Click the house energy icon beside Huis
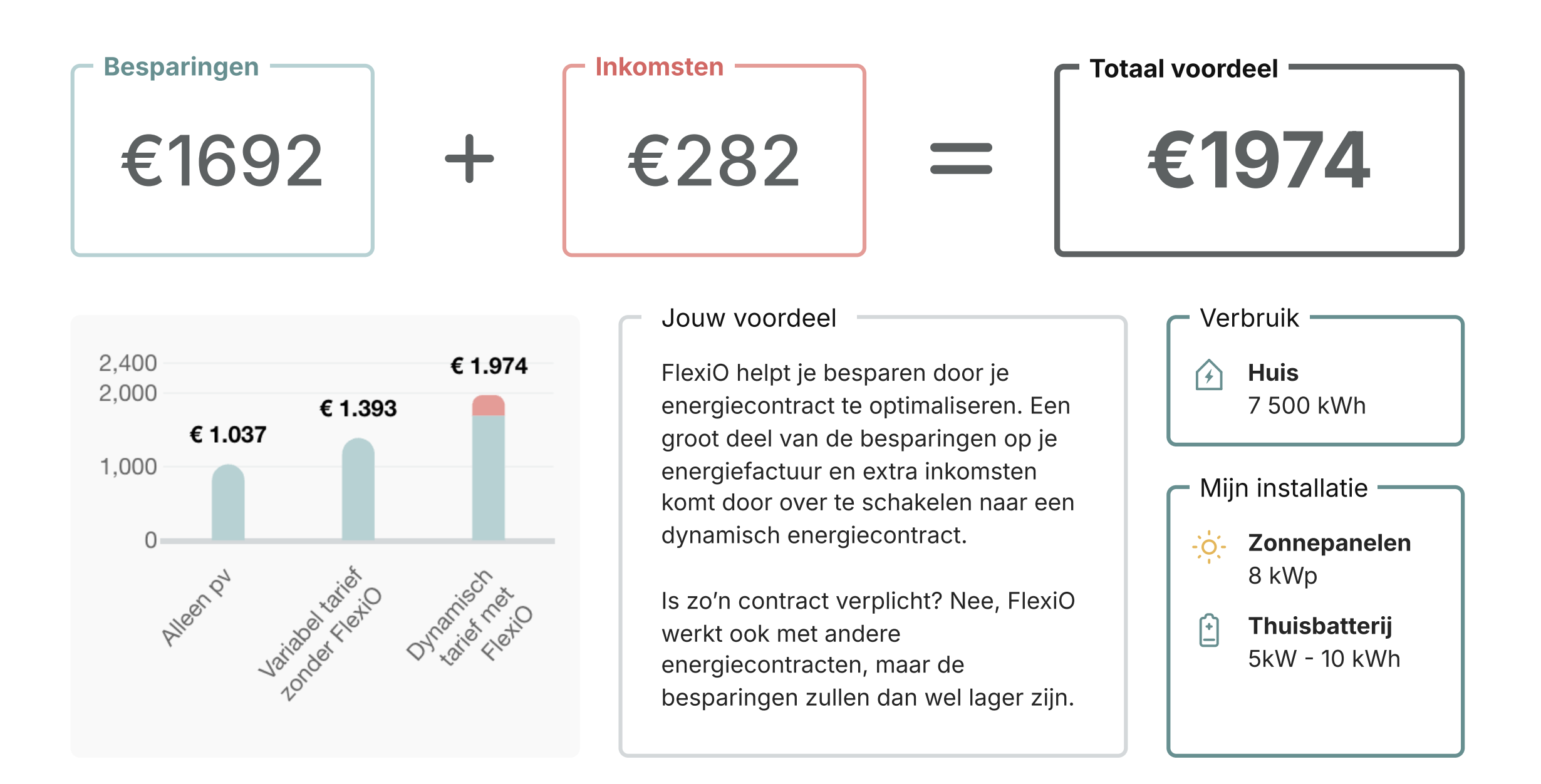Screen dimensions: 1541x784 (x=1208, y=375)
